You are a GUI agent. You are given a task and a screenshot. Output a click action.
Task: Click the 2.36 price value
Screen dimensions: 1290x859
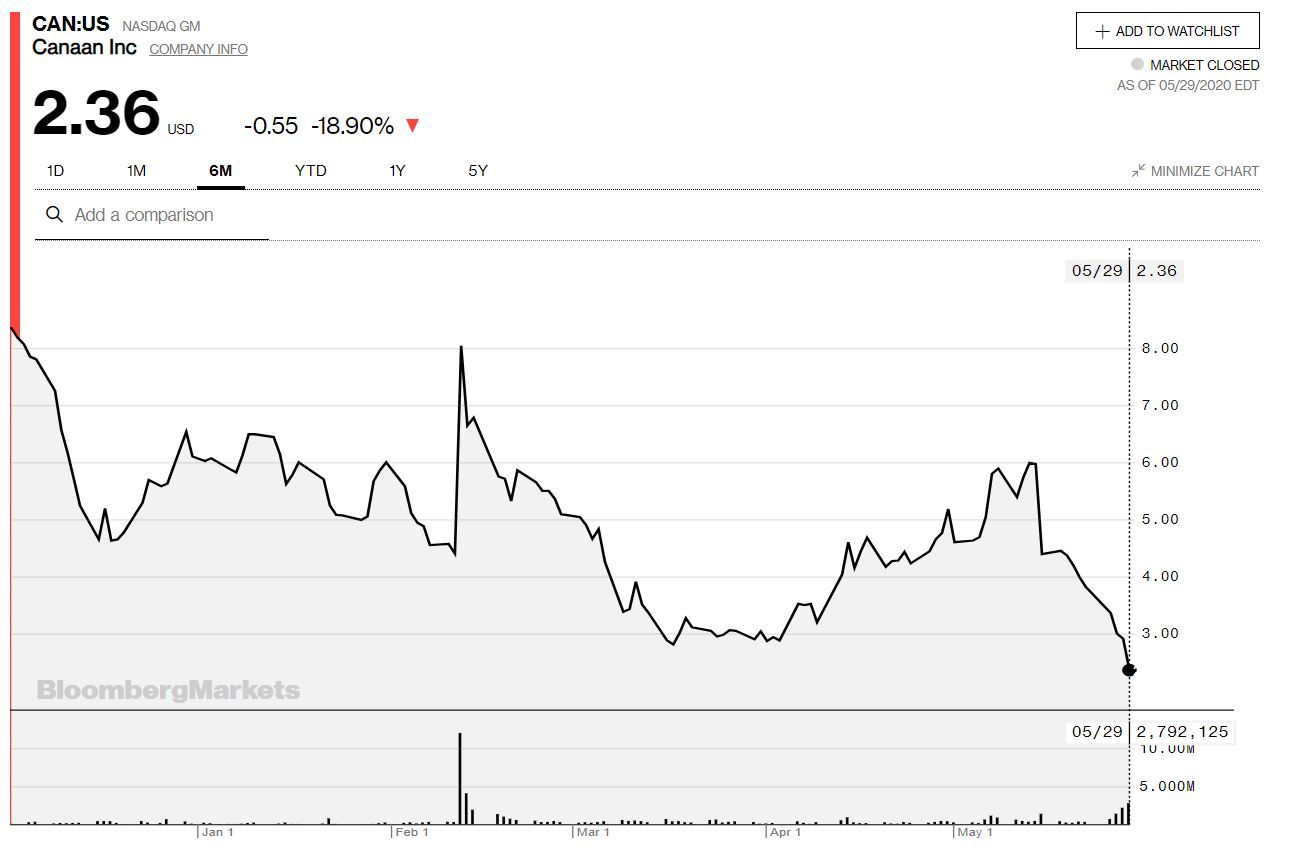[96, 113]
